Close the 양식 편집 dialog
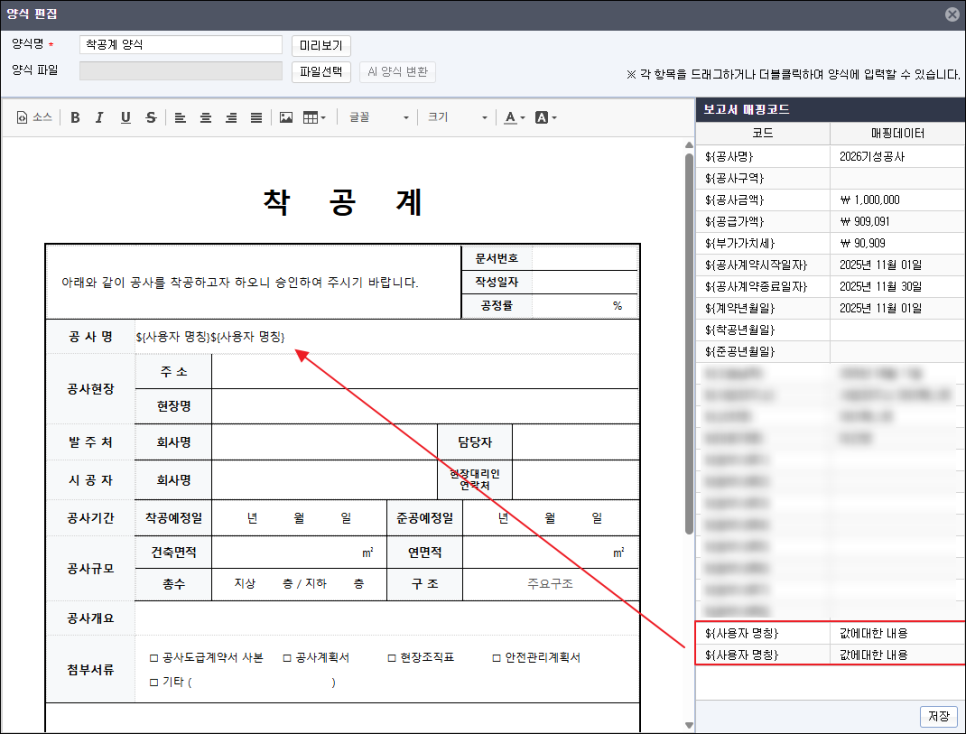Screen dimensions: 966x734 (x=952, y=14)
